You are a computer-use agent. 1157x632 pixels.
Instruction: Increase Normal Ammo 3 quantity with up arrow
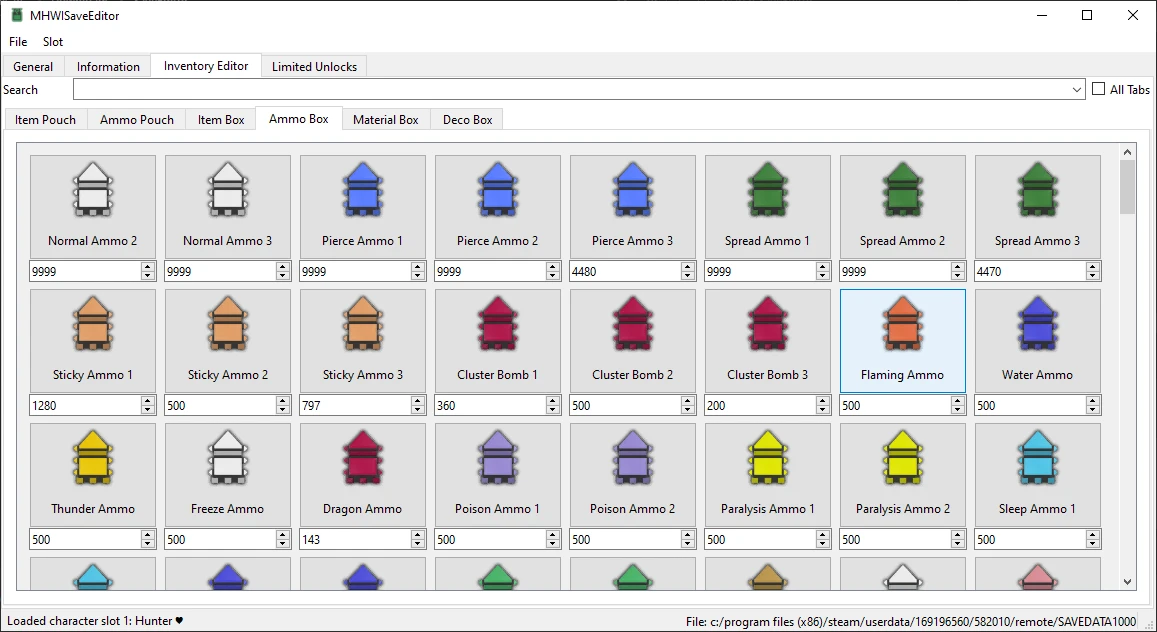tap(283, 267)
